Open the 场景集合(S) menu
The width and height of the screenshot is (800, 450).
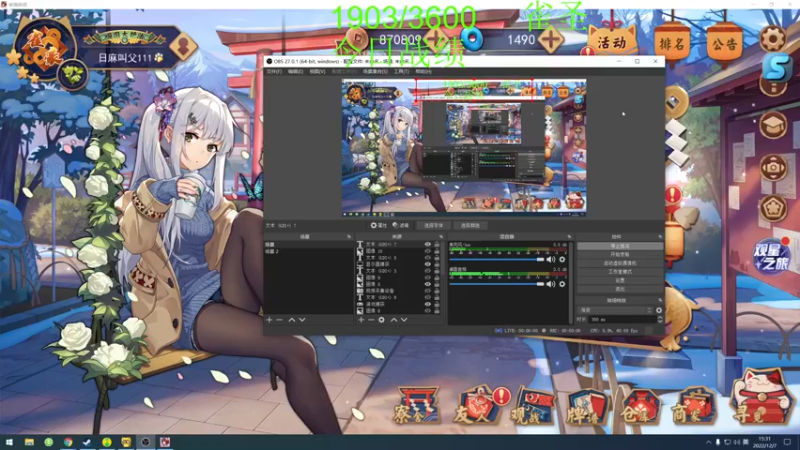coord(375,71)
